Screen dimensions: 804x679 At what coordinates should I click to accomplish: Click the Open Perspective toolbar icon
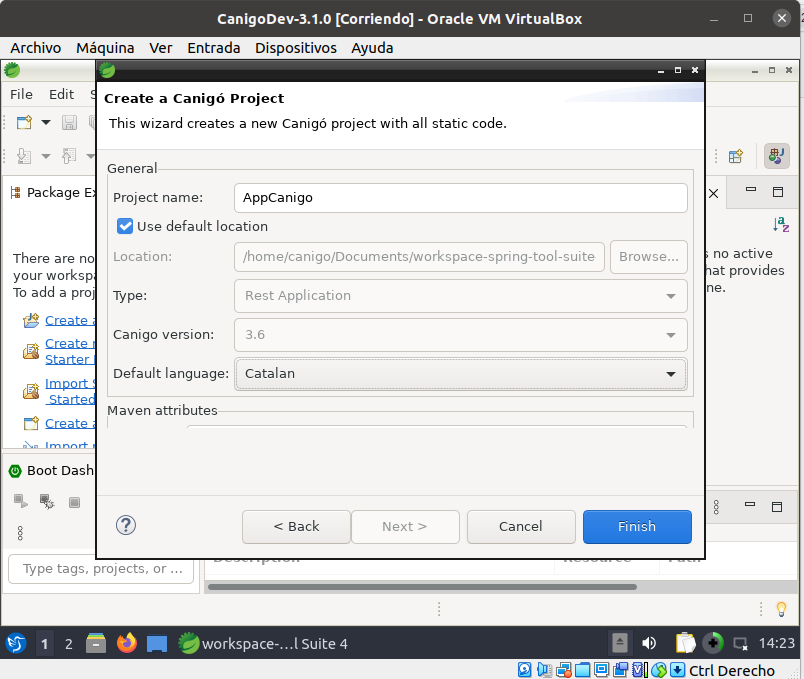point(736,156)
